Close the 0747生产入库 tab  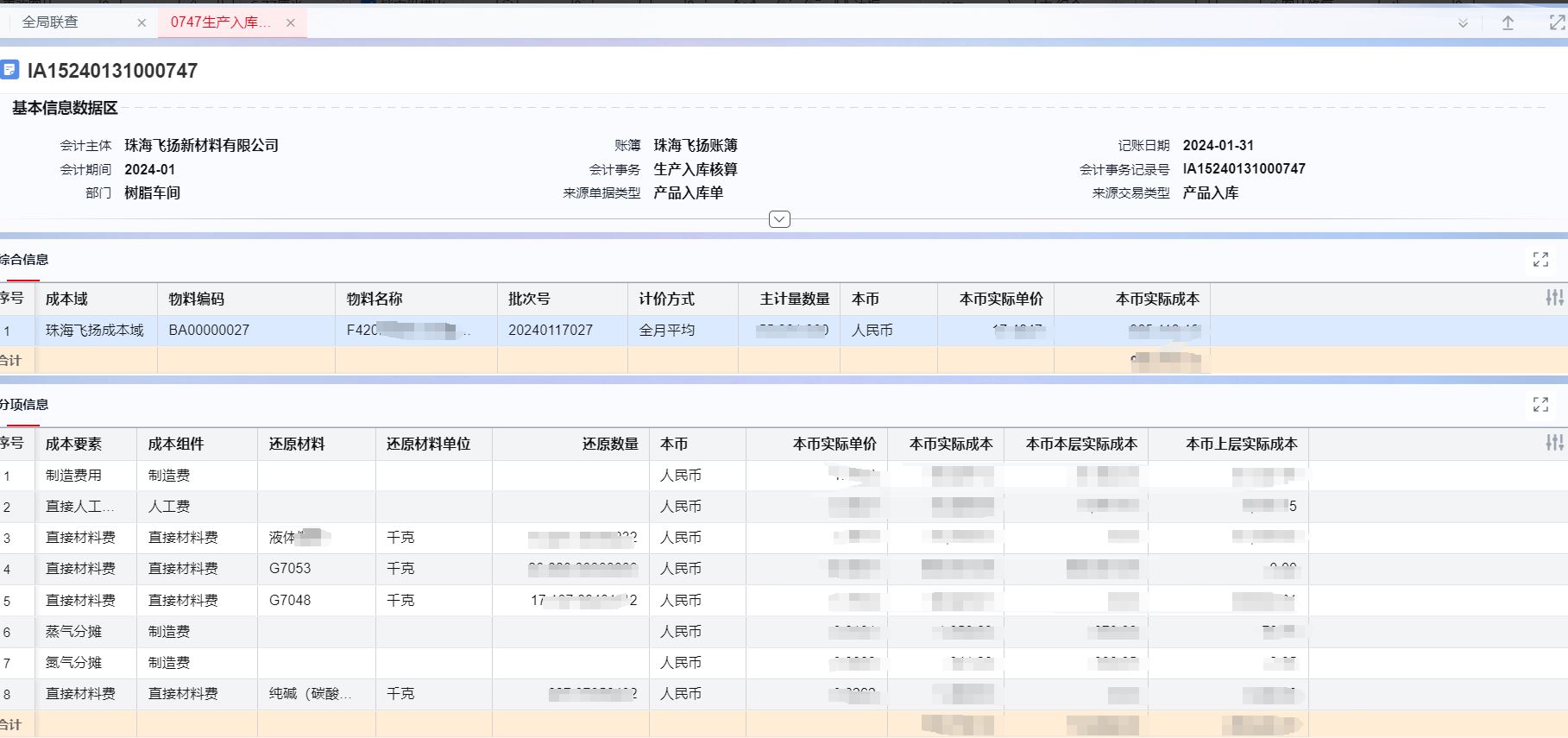tap(291, 23)
